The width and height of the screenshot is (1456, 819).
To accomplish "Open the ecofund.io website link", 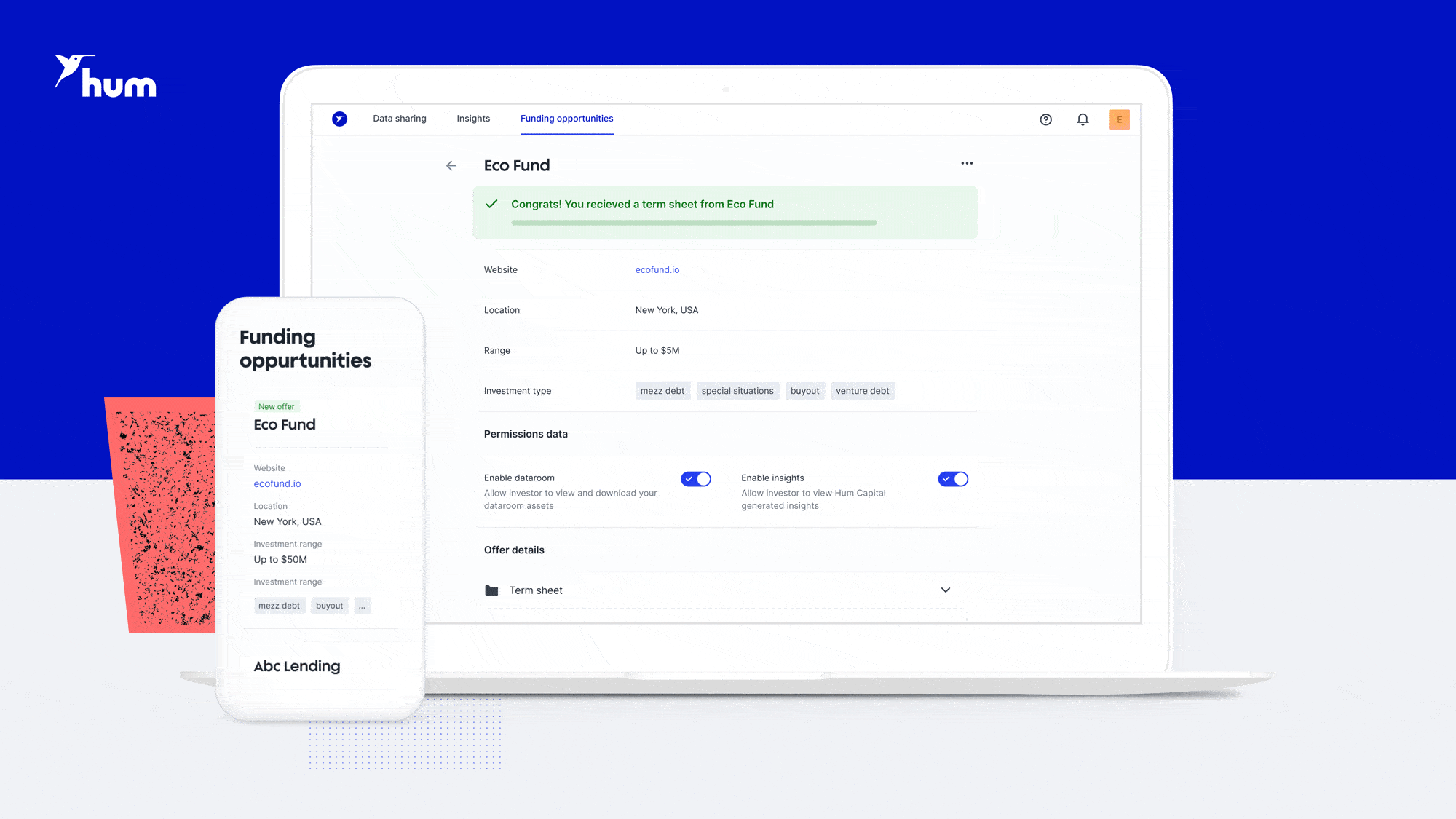I will 657,270.
